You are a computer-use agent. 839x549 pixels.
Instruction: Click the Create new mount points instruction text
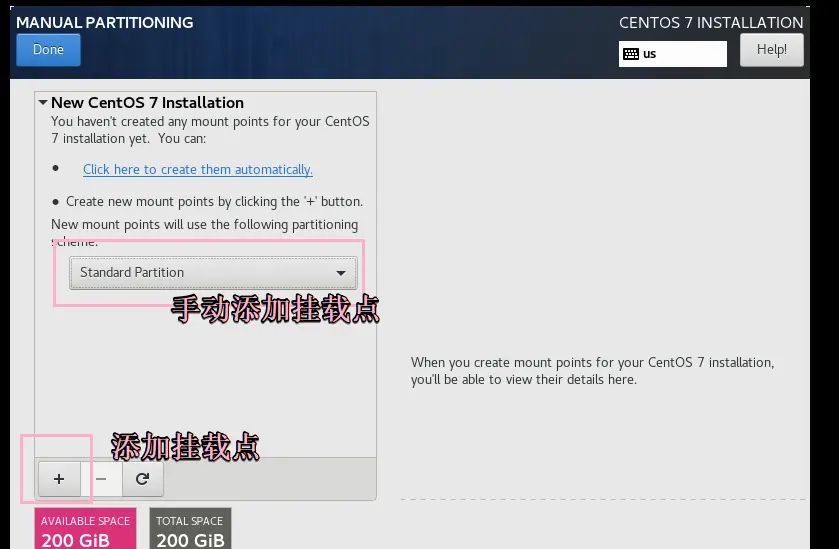214,202
